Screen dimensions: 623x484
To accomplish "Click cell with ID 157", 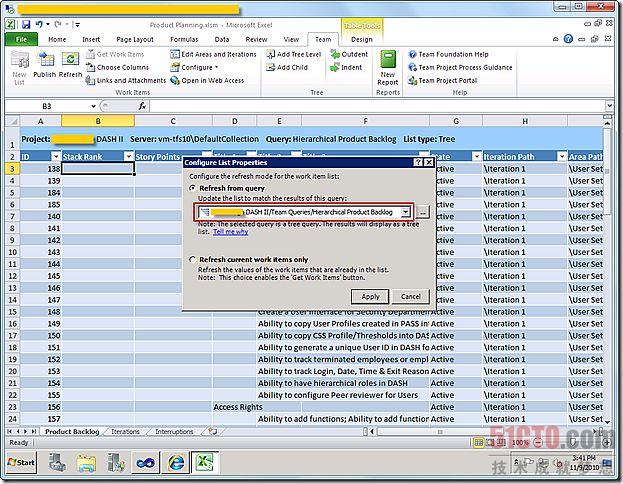I will click(x=41, y=419).
